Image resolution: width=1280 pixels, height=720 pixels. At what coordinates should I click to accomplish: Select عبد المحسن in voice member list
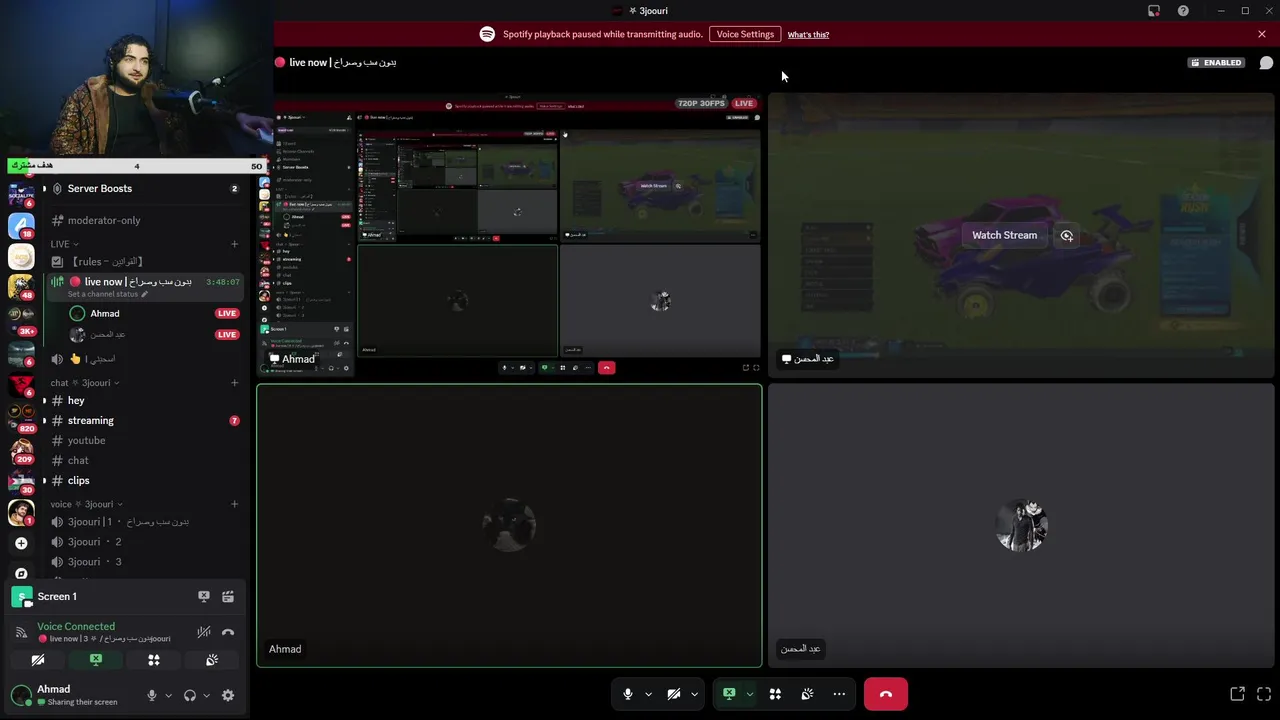tap(153, 334)
